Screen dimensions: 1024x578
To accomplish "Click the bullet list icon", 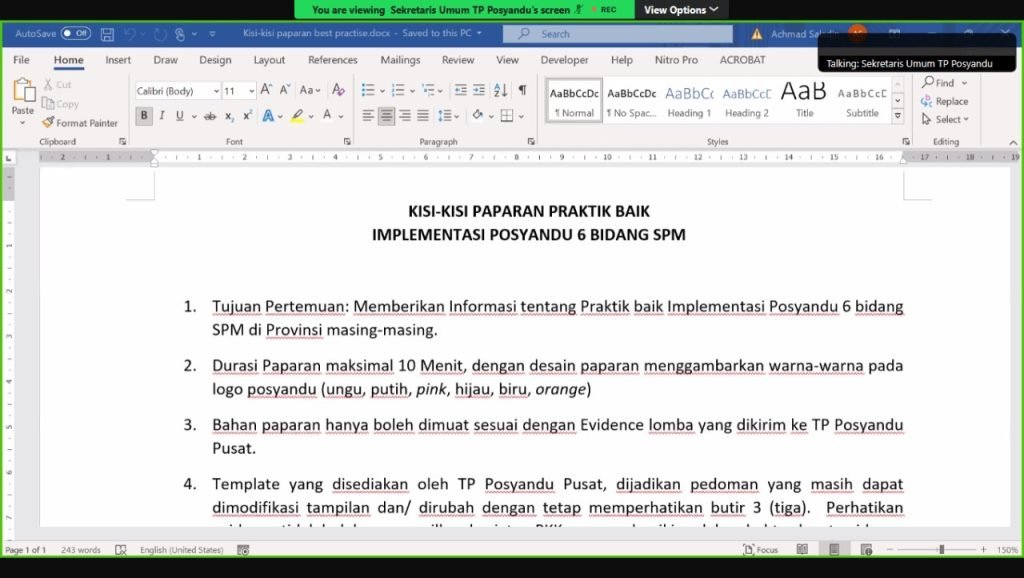I will tap(368, 90).
